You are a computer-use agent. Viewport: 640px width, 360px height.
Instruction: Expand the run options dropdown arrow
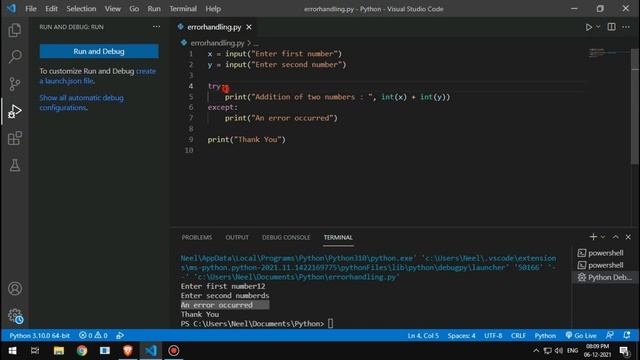598,27
